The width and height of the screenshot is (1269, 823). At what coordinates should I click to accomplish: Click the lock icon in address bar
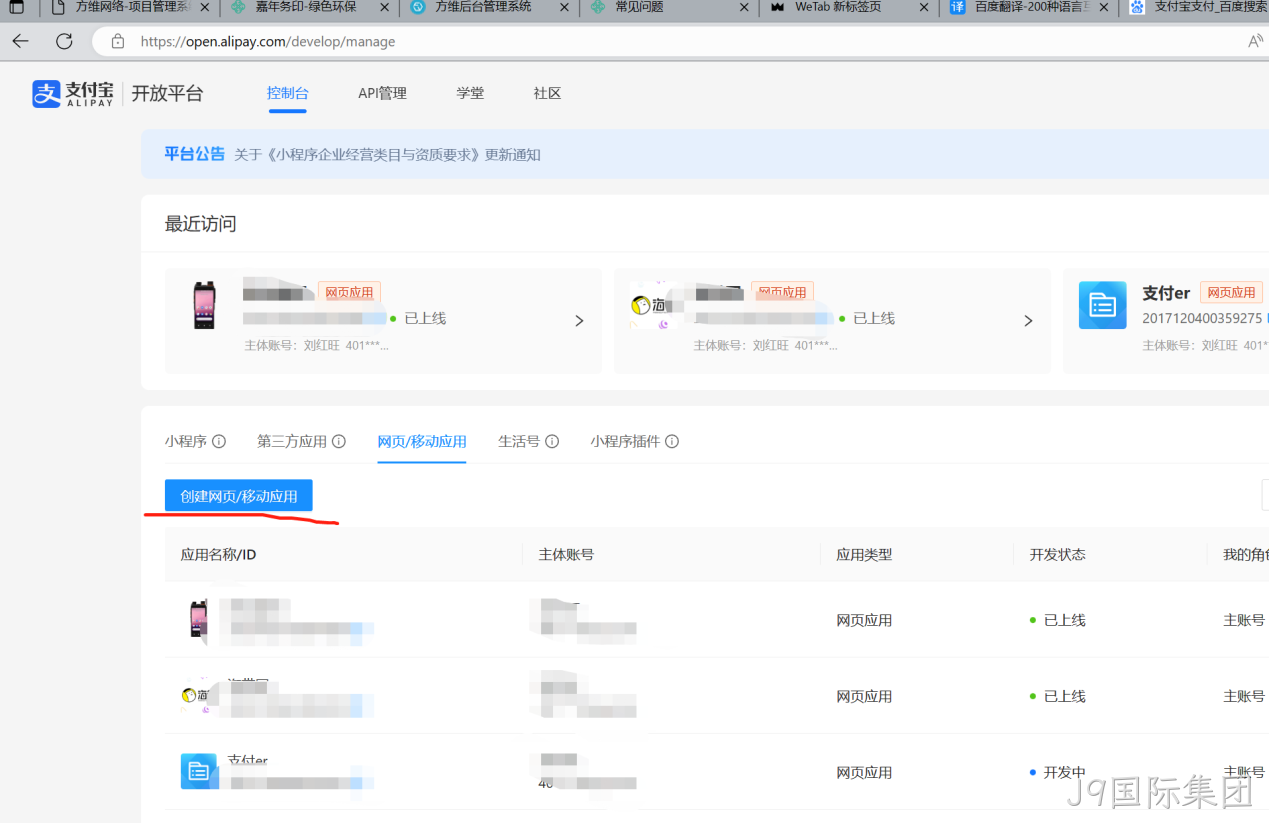pos(118,41)
